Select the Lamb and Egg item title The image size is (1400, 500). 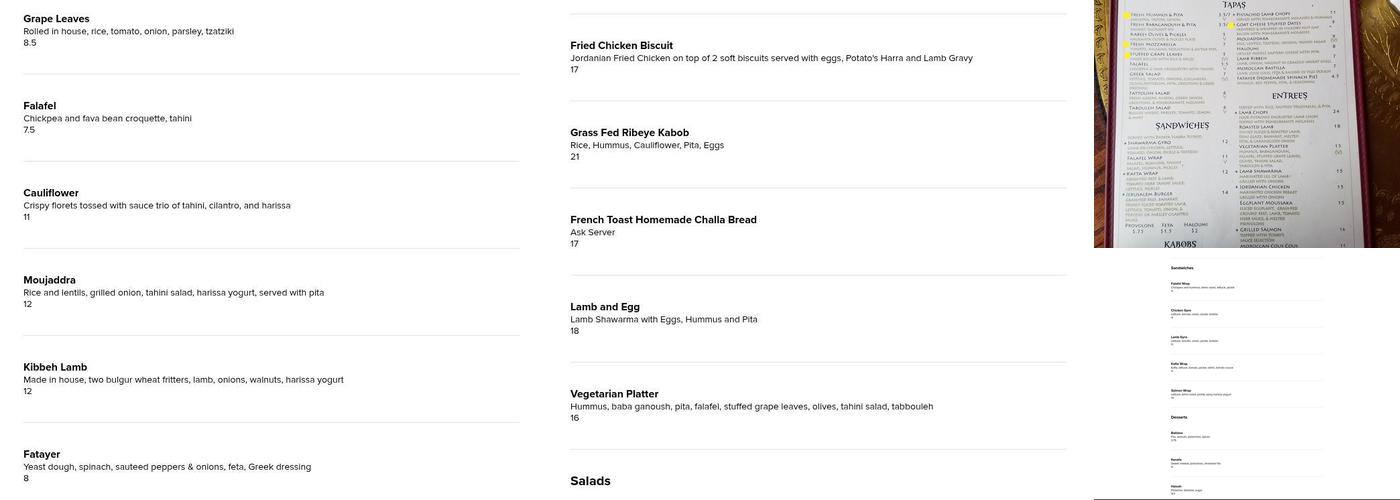pyautogui.click(x=605, y=307)
